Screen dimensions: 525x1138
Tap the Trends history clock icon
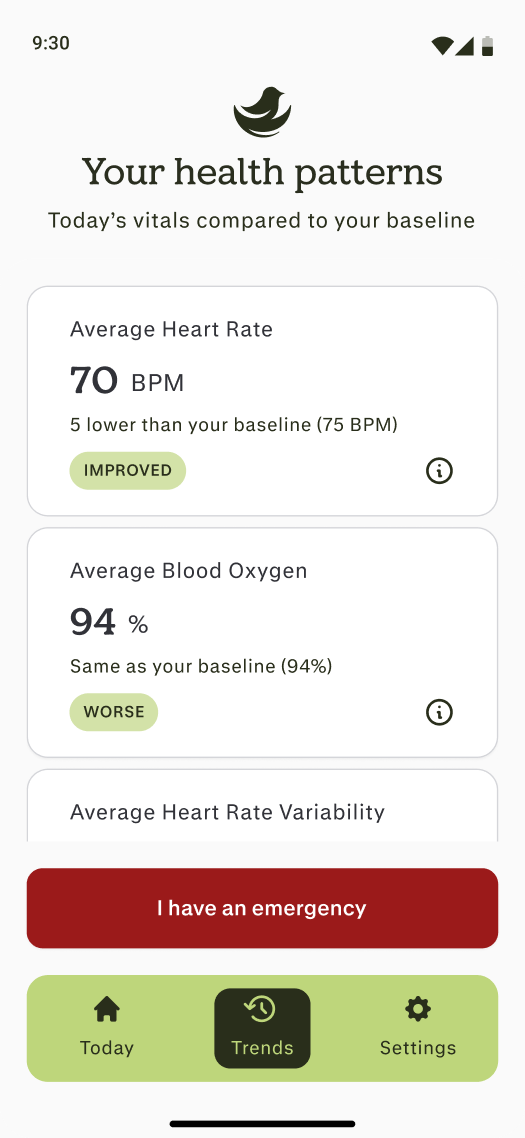[x=261, y=1008]
